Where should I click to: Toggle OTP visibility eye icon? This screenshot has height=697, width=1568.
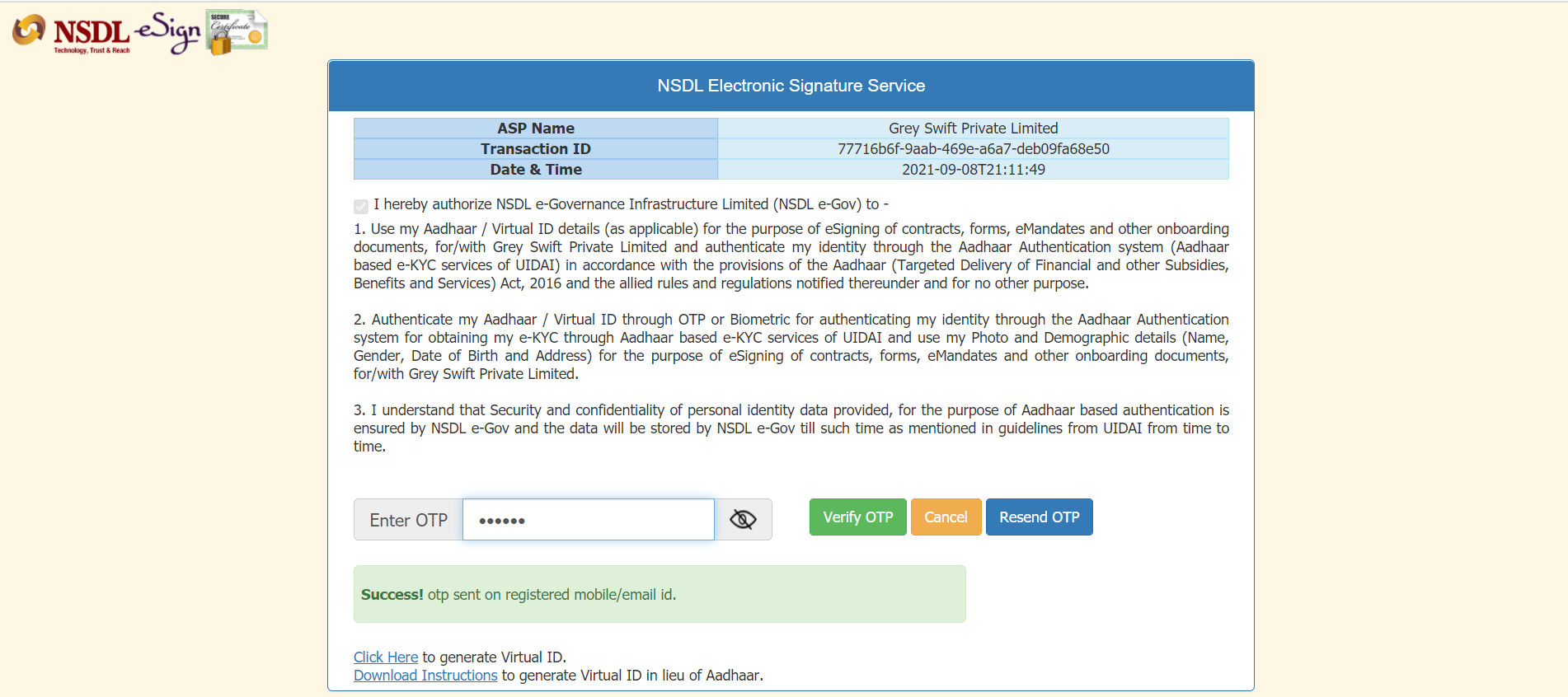743,519
